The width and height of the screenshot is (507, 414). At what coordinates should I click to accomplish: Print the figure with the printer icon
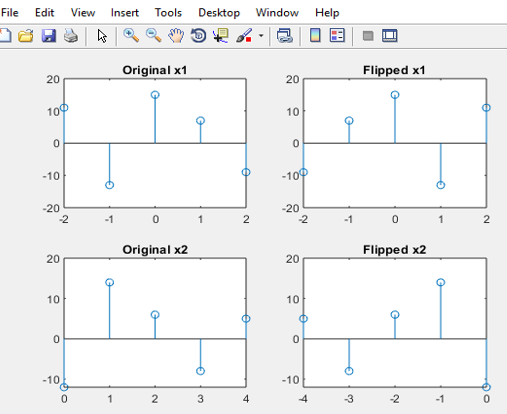[x=71, y=35]
